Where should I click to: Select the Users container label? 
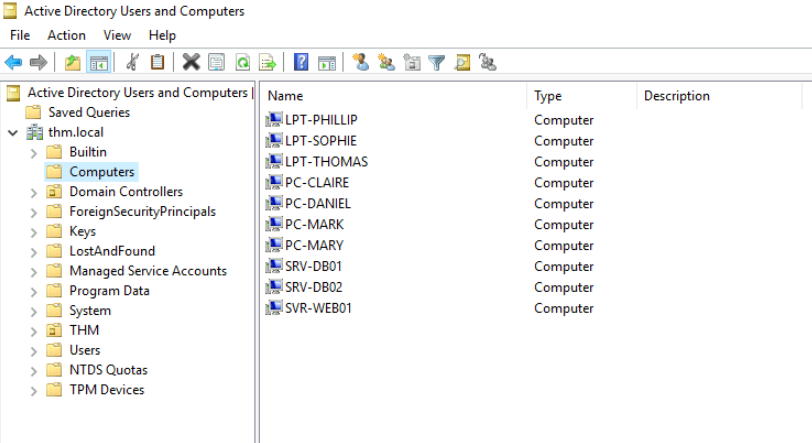pyautogui.click(x=84, y=350)
